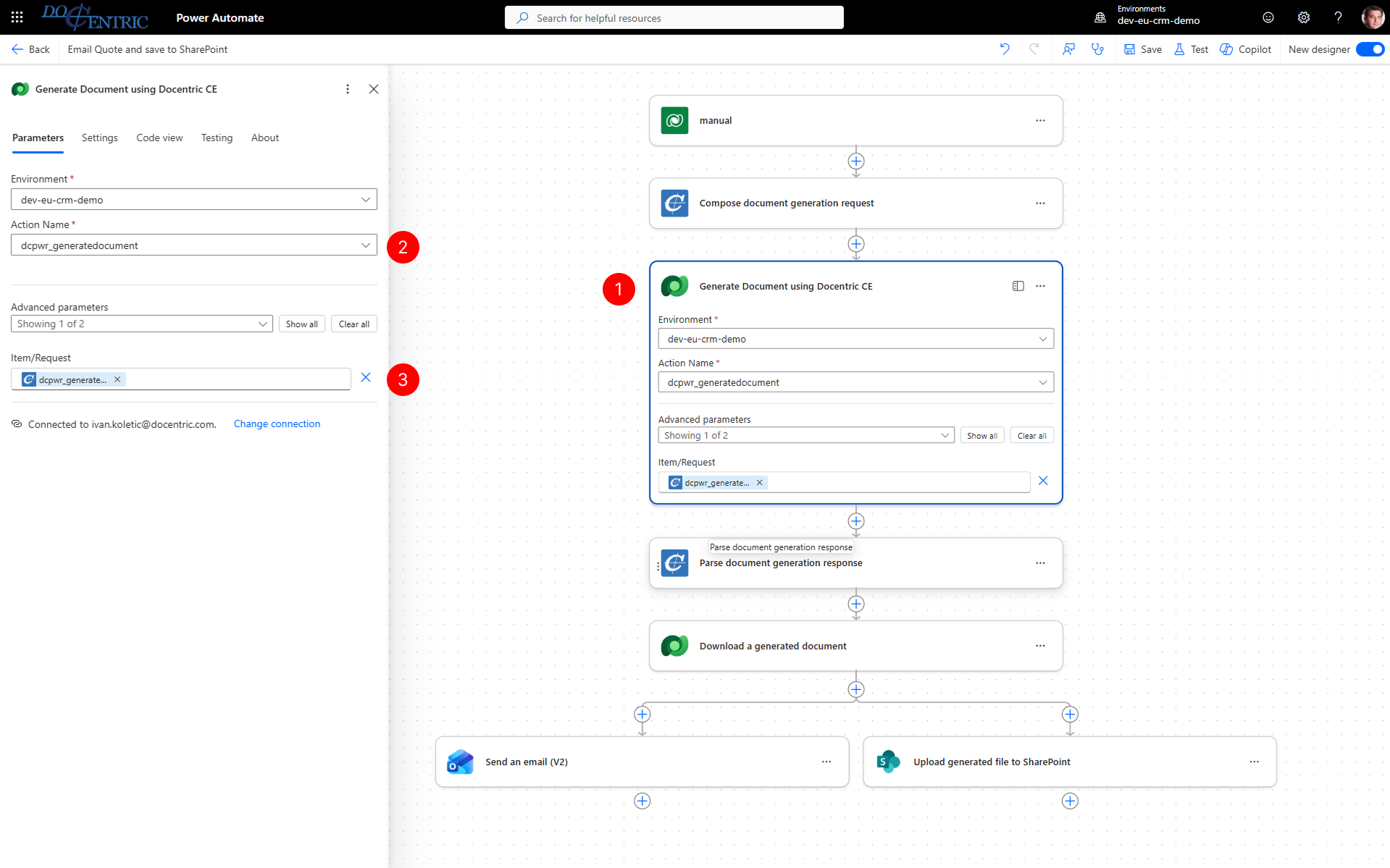Open the Help question mark icon
The image size is (1390, 868).
pyautogui.click(x=1339, y=17)
